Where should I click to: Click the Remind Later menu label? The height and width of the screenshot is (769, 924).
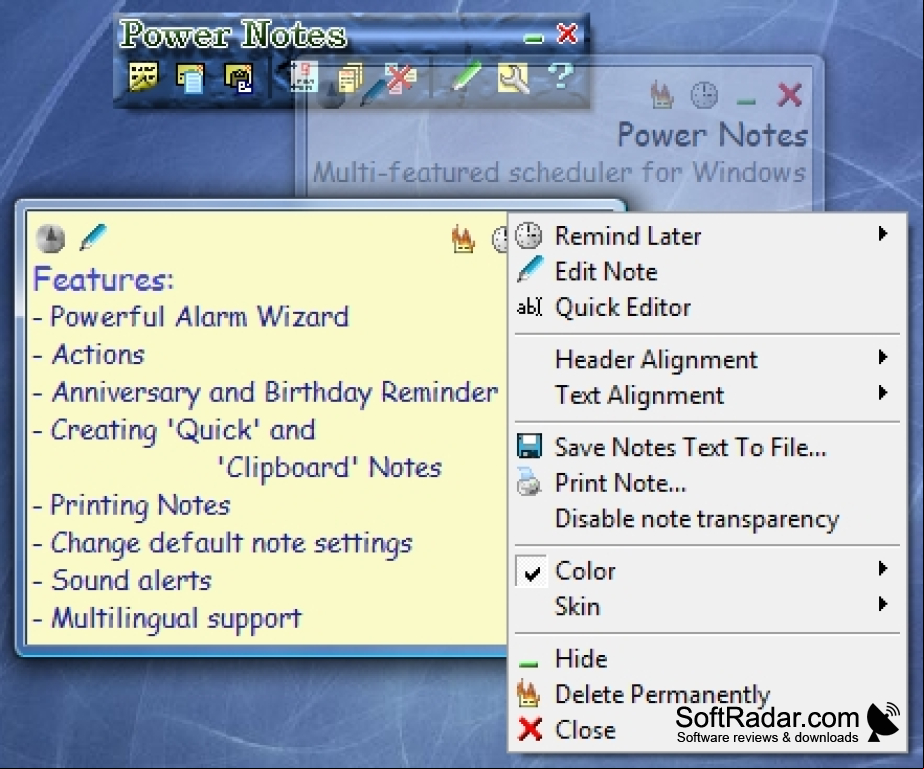[628, 236]
